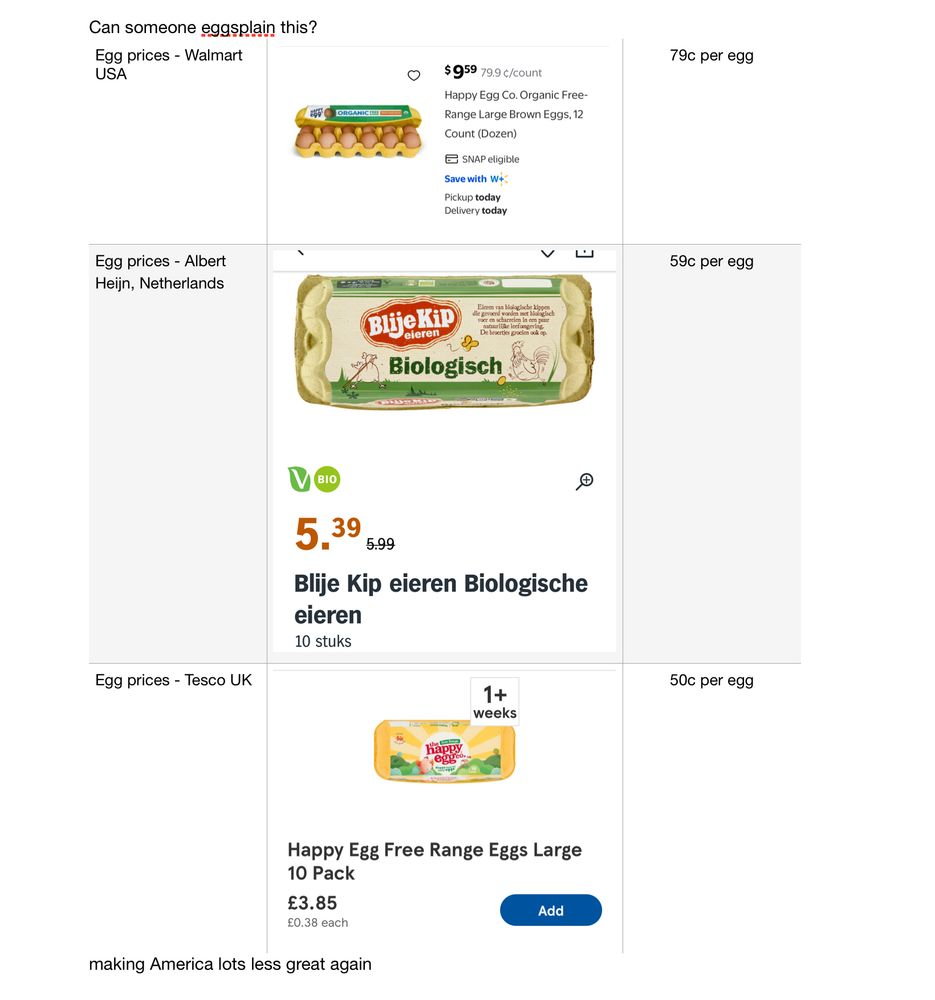Click the Blije Kip Biologisch carton image

click(x=444, y=342)
